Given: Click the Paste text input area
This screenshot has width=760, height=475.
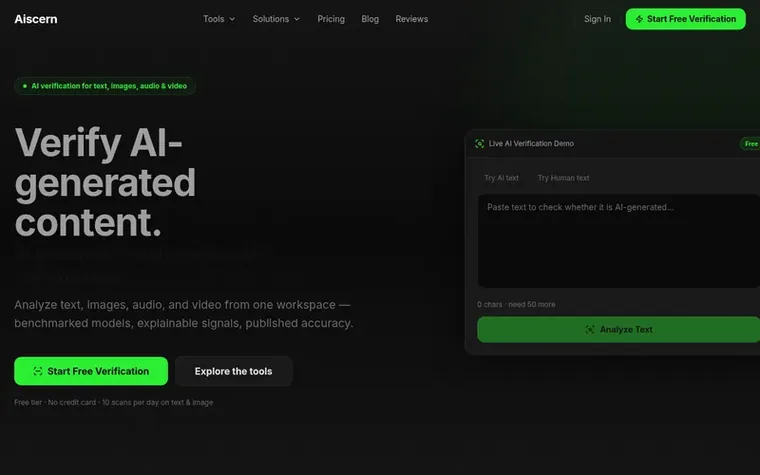Looking at the screenshot, I should [619, 241].
